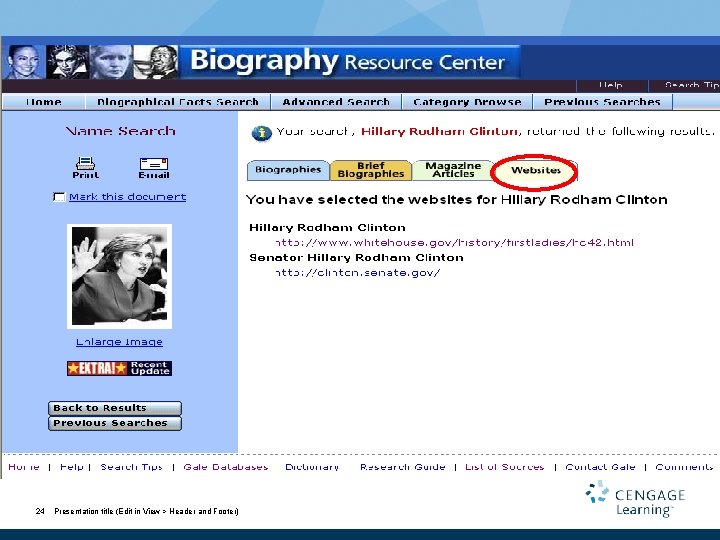
Task: Click the footer Help link
Action: tap(72, 467)
